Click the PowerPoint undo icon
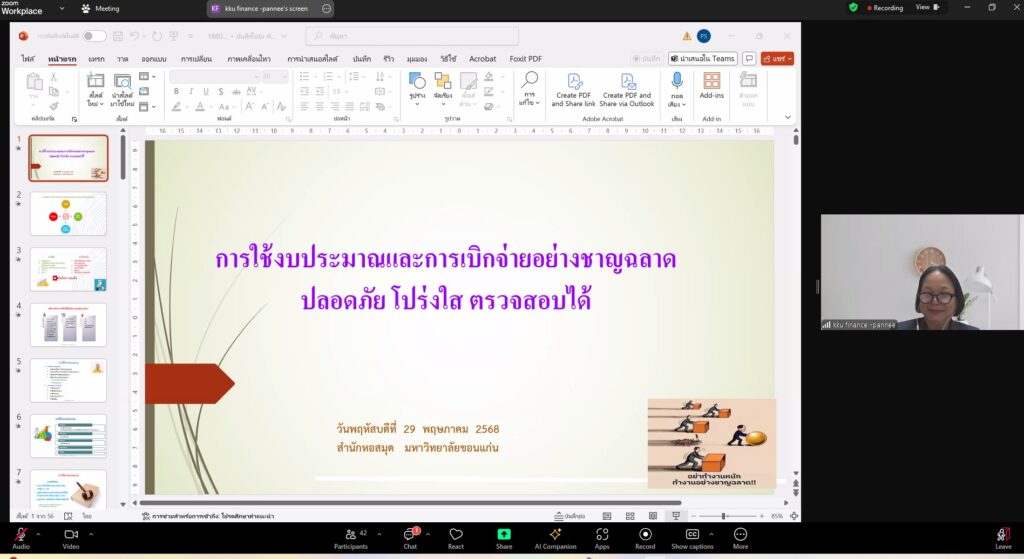Screen dimensions: 1024x559 134,36
